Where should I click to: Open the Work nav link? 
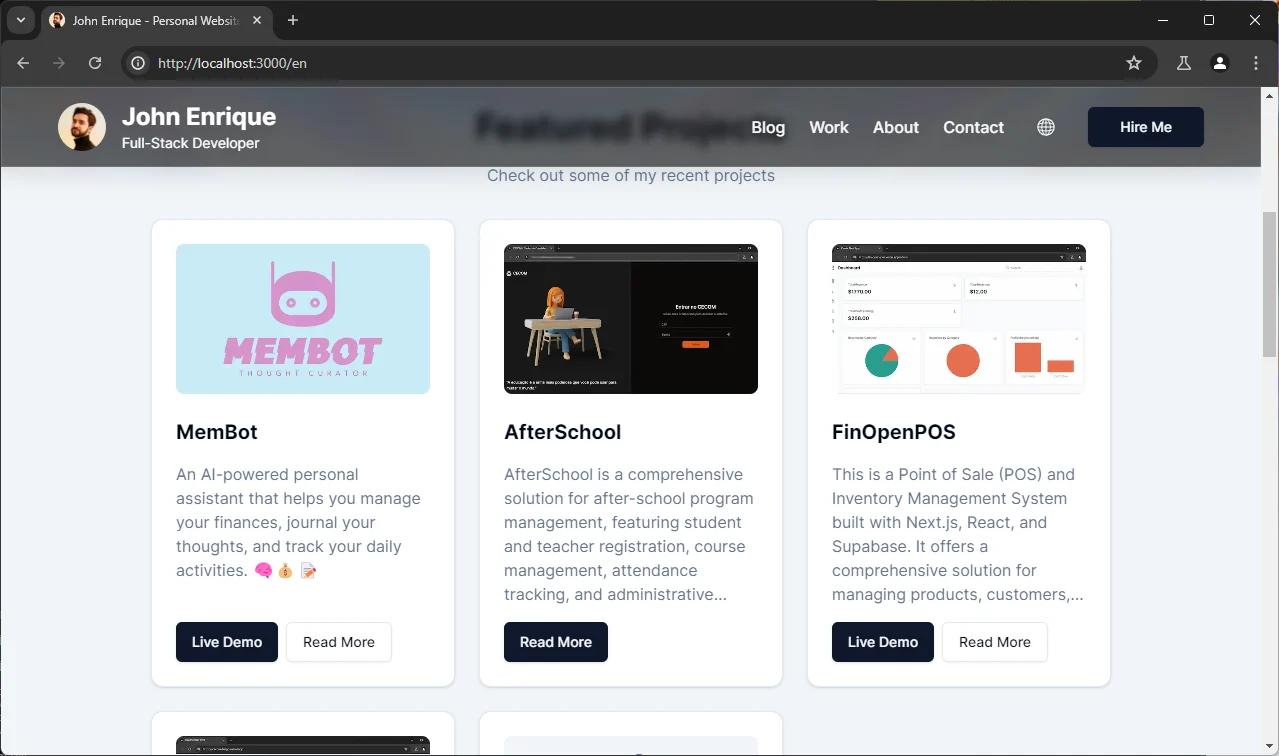pos(829,127)
